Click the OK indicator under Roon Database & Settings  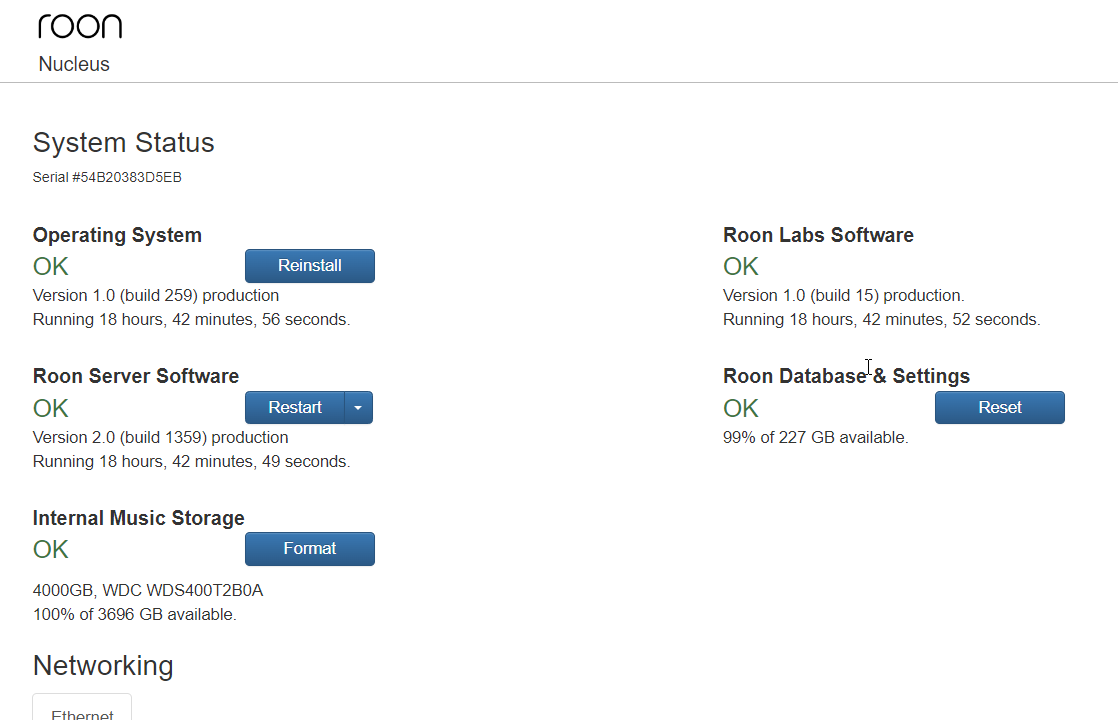(740, 407)
